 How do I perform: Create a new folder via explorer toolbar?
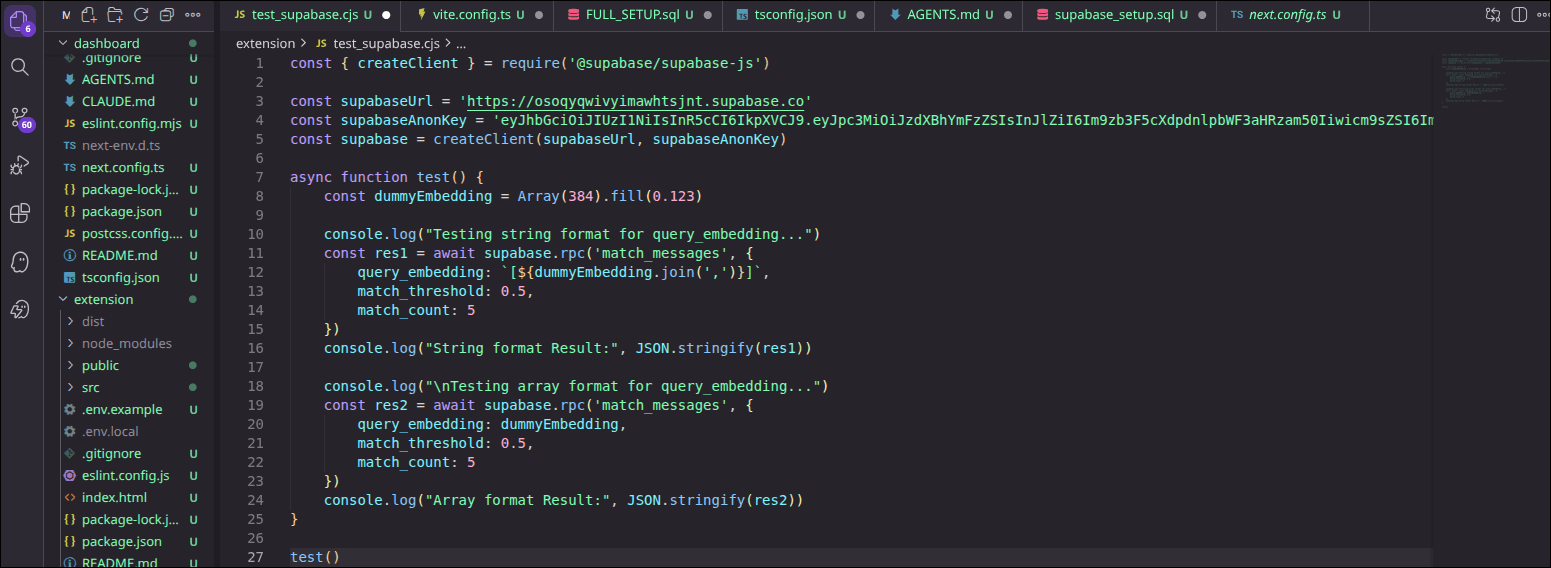click(115, 14)
